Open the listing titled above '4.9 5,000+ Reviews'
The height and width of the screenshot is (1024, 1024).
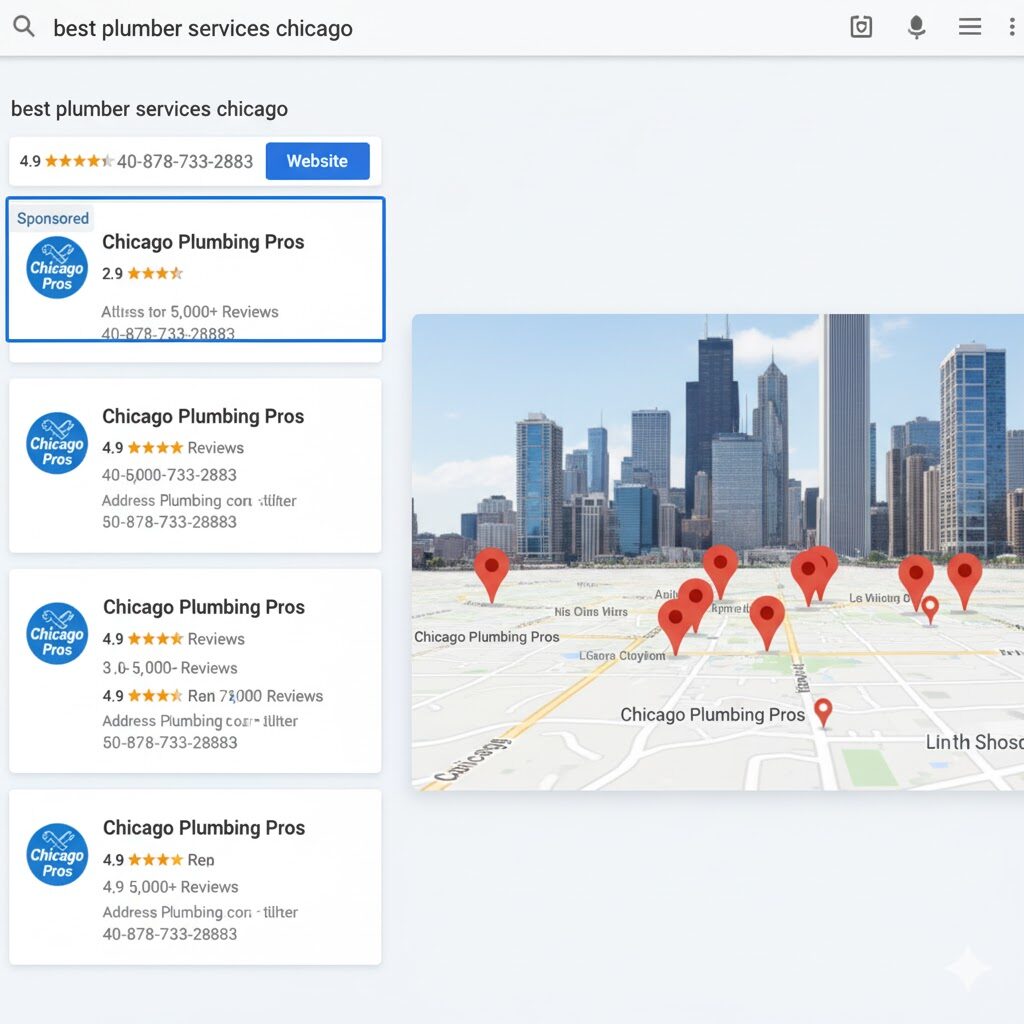tap(204, 828)
